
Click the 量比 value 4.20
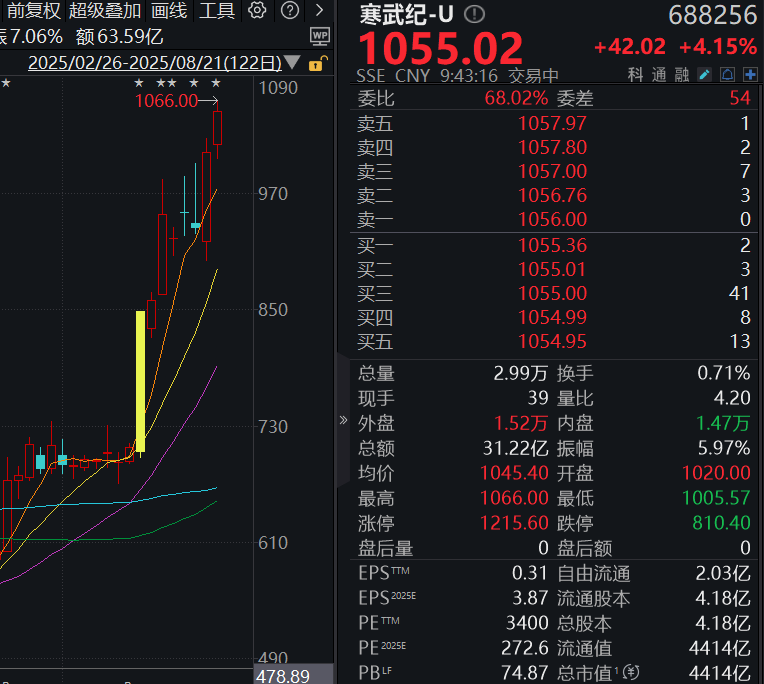[732, 398]
